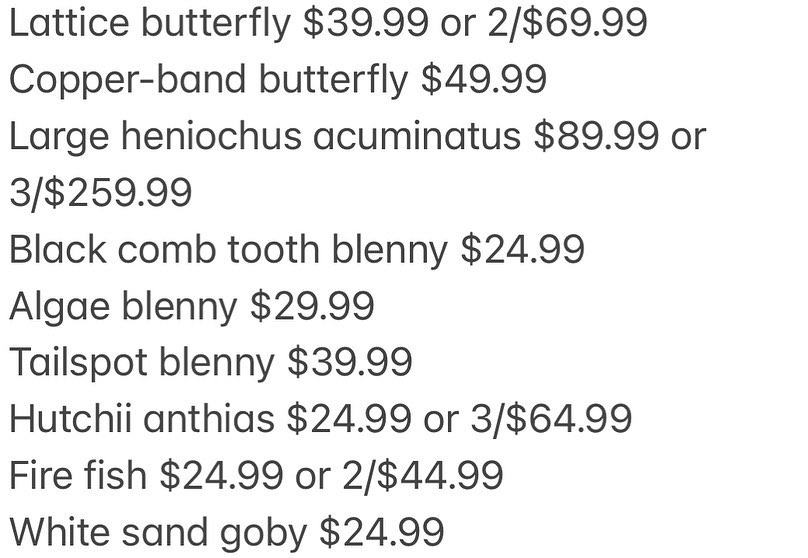Viewport: 808px width, 558px height.
Task: Click the 'Black comb tooth blenny' name
Action: click(228, 250)
